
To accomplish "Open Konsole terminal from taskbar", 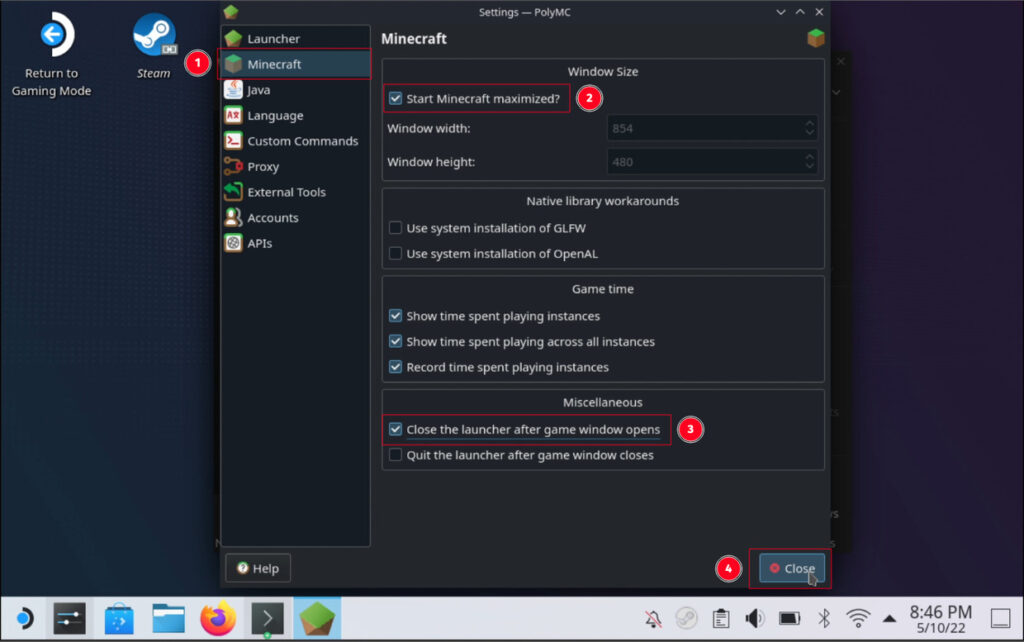I will click(268, 618).
